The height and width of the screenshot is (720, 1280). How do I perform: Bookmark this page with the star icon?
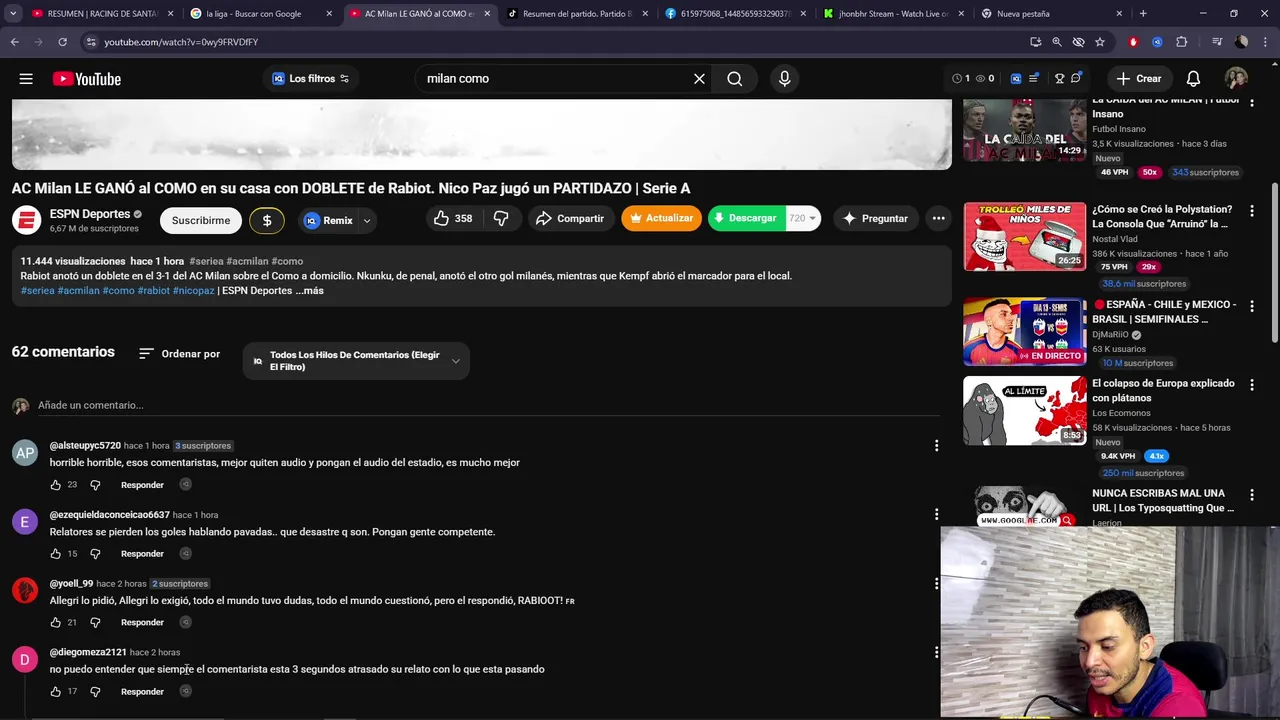click(1100, 42)
